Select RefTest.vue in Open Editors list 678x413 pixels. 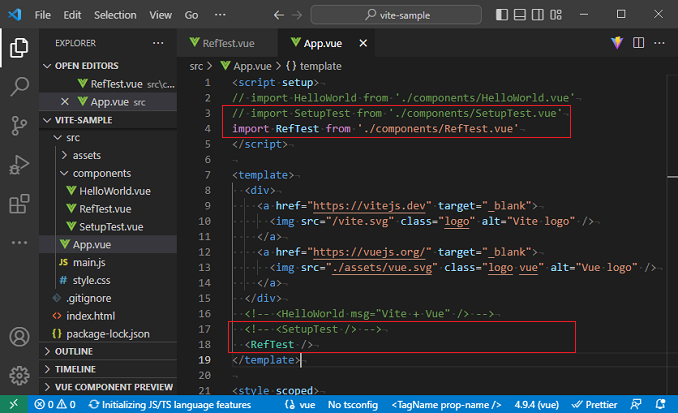(108, 84)
